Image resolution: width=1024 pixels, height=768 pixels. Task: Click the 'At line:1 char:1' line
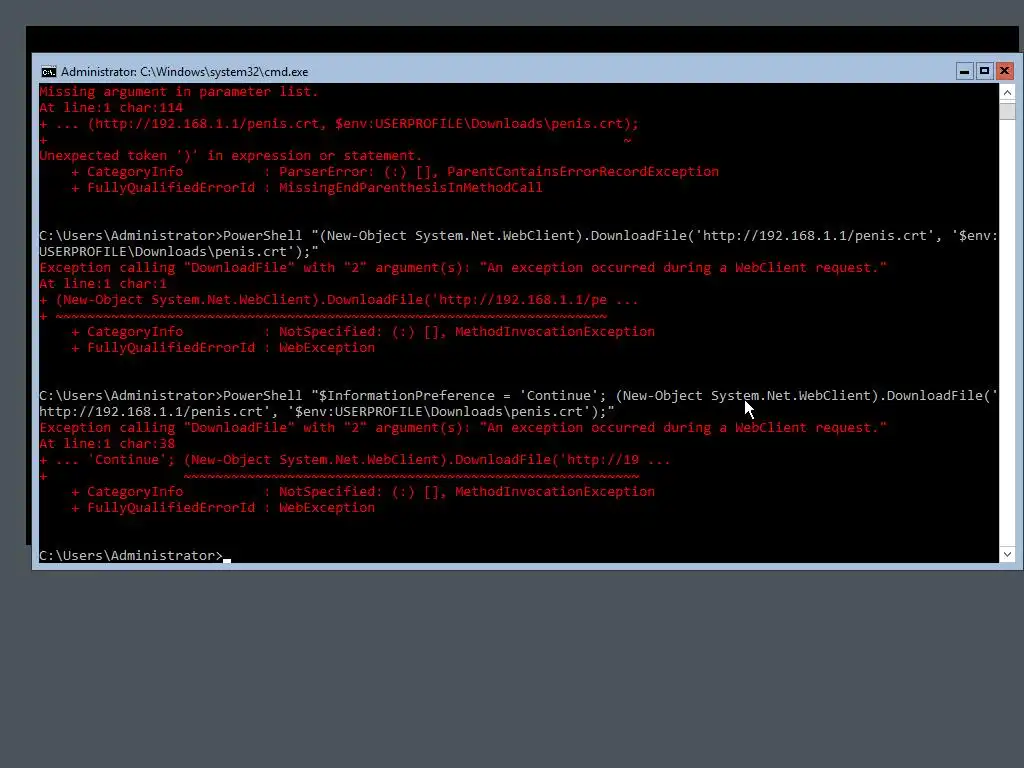point(103,283)
